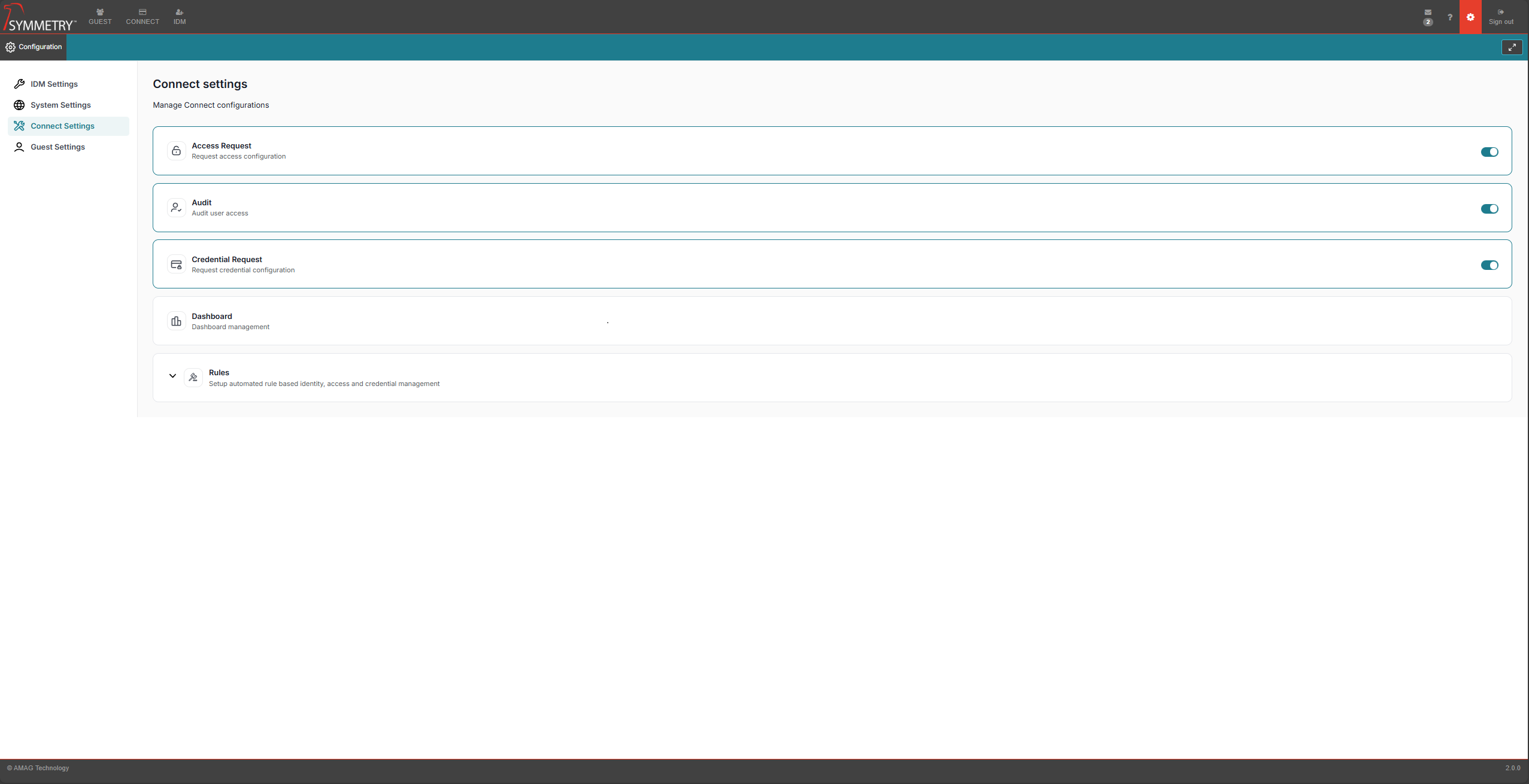Screen dimensions: 1529x784
Task: Click the Sign out button
Action: coord(1500,17)
